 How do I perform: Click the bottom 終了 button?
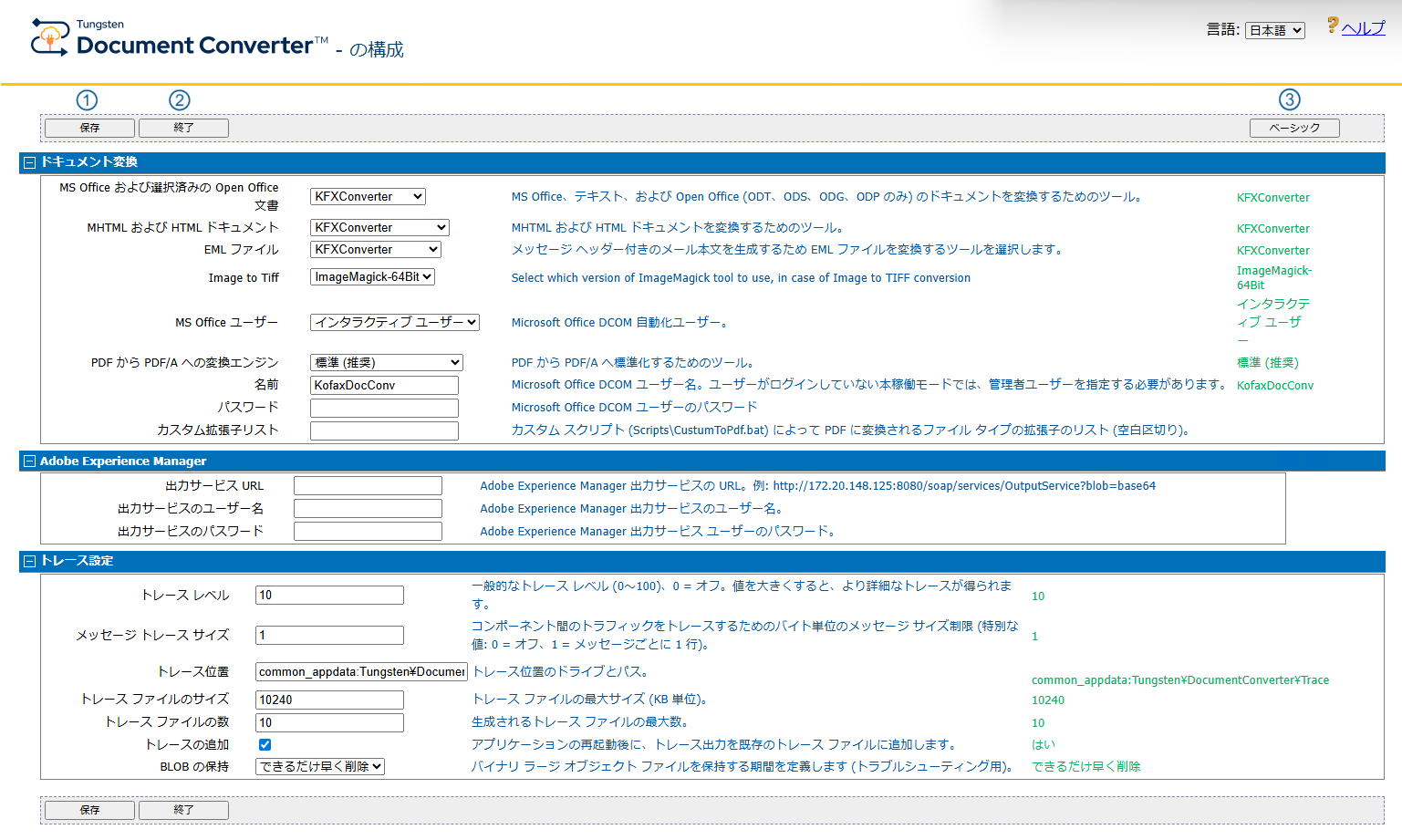pyautogui.click(x=183, y=810)
